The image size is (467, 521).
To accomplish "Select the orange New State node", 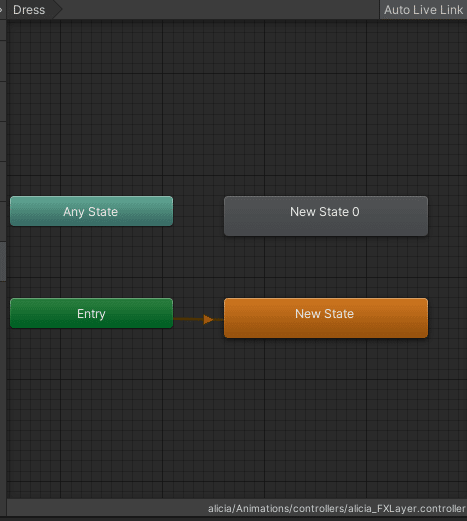I will point(326,318).
